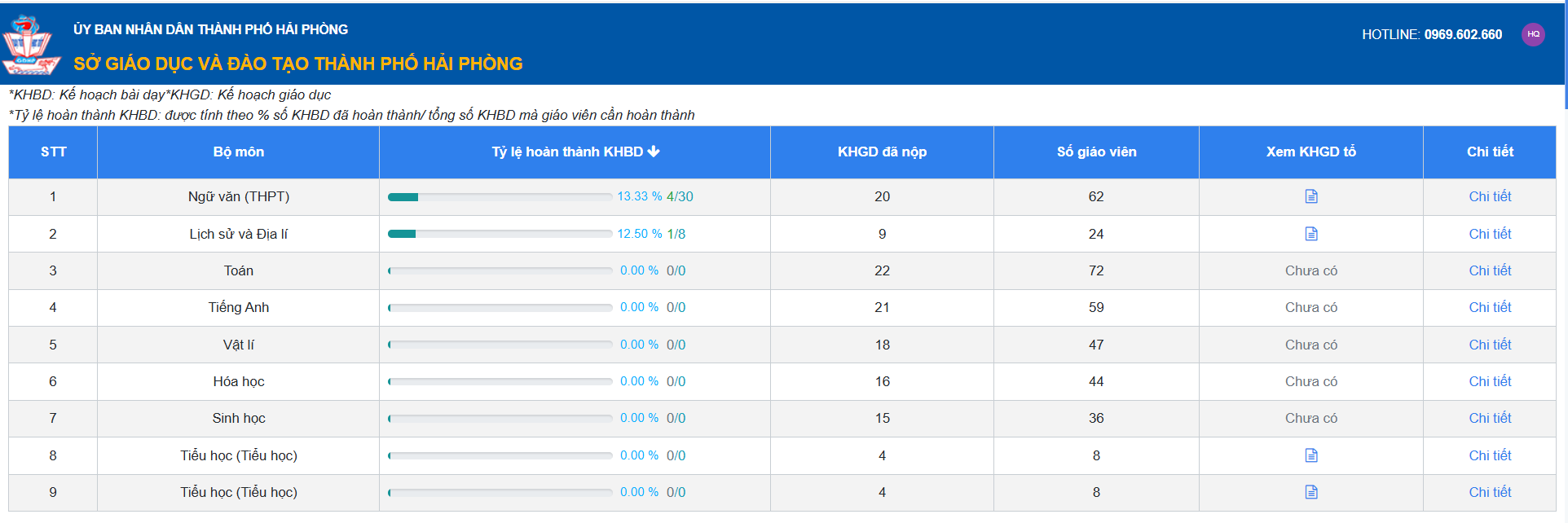Click the KHGD đã nộp column header
Viewport: 1568px width, 523px height.
click(881, 152)
